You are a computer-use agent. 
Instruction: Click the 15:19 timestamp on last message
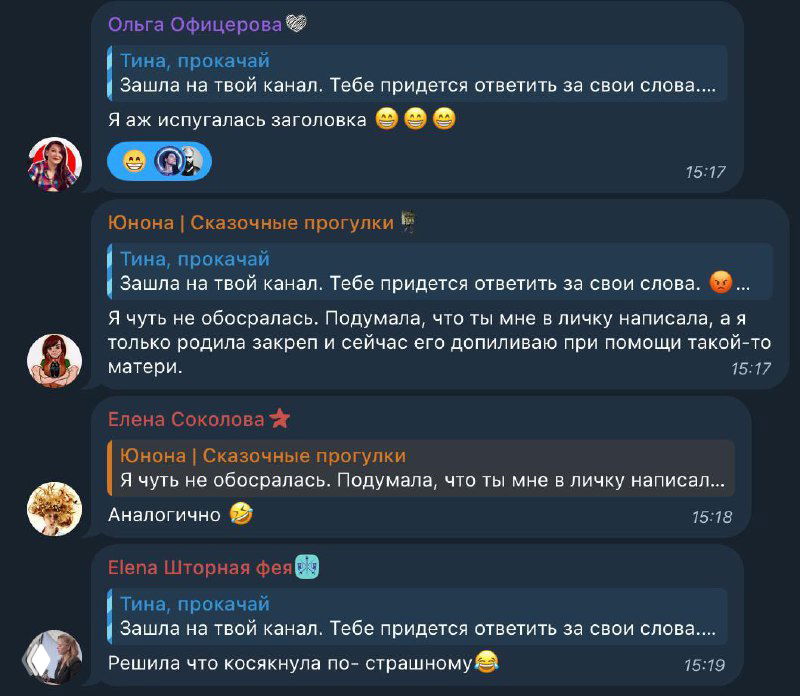704,665
